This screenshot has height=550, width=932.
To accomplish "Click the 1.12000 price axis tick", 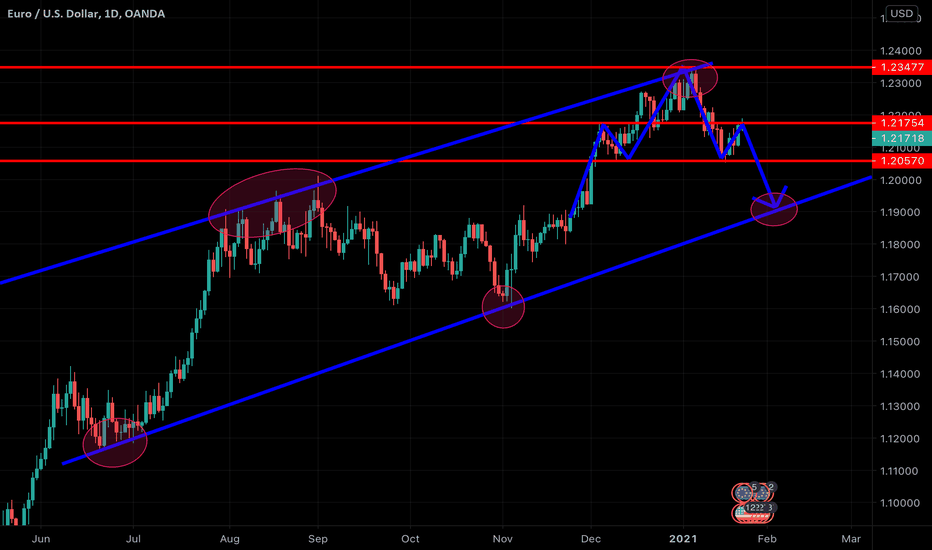I will pos(901,439).
